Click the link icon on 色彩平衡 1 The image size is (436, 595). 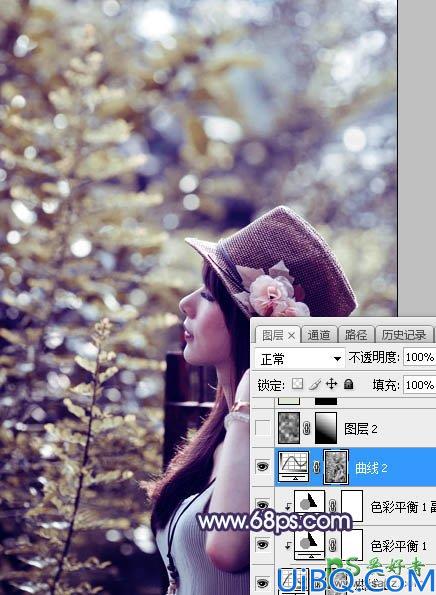click(333, 545)
